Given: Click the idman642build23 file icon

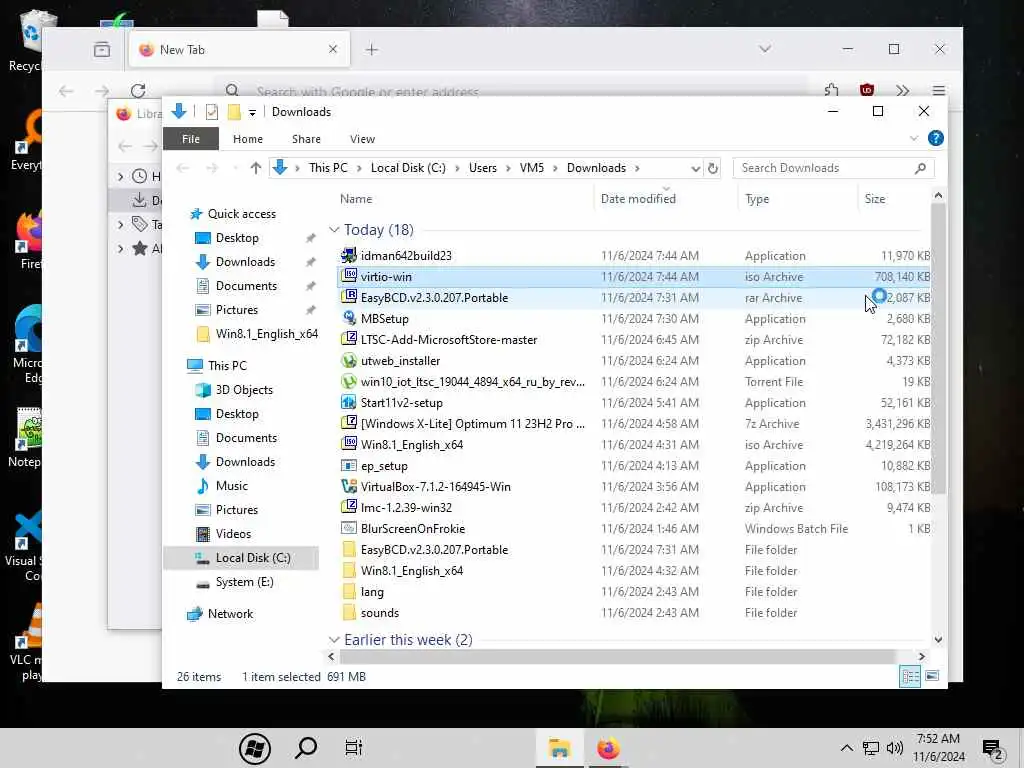Looking at the screenshot, I should [x=349, y=255].
